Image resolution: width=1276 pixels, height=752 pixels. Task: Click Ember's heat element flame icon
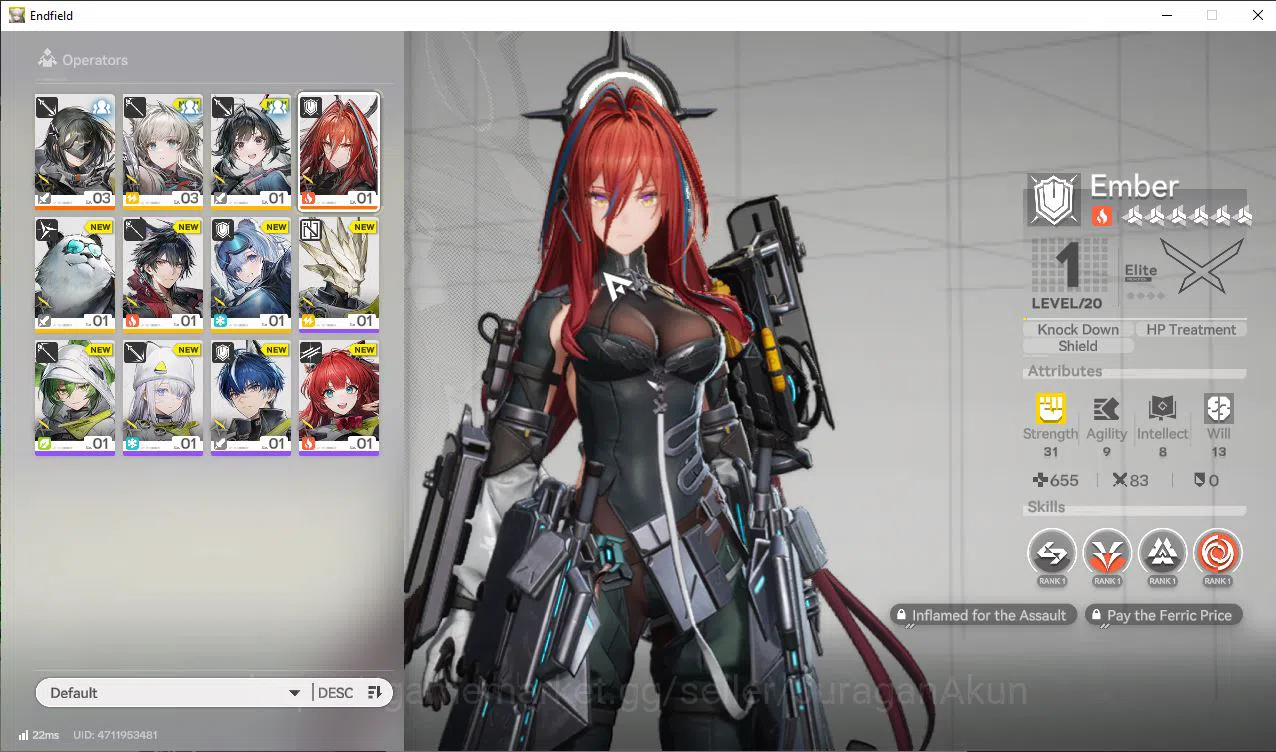click(1101, 215)
